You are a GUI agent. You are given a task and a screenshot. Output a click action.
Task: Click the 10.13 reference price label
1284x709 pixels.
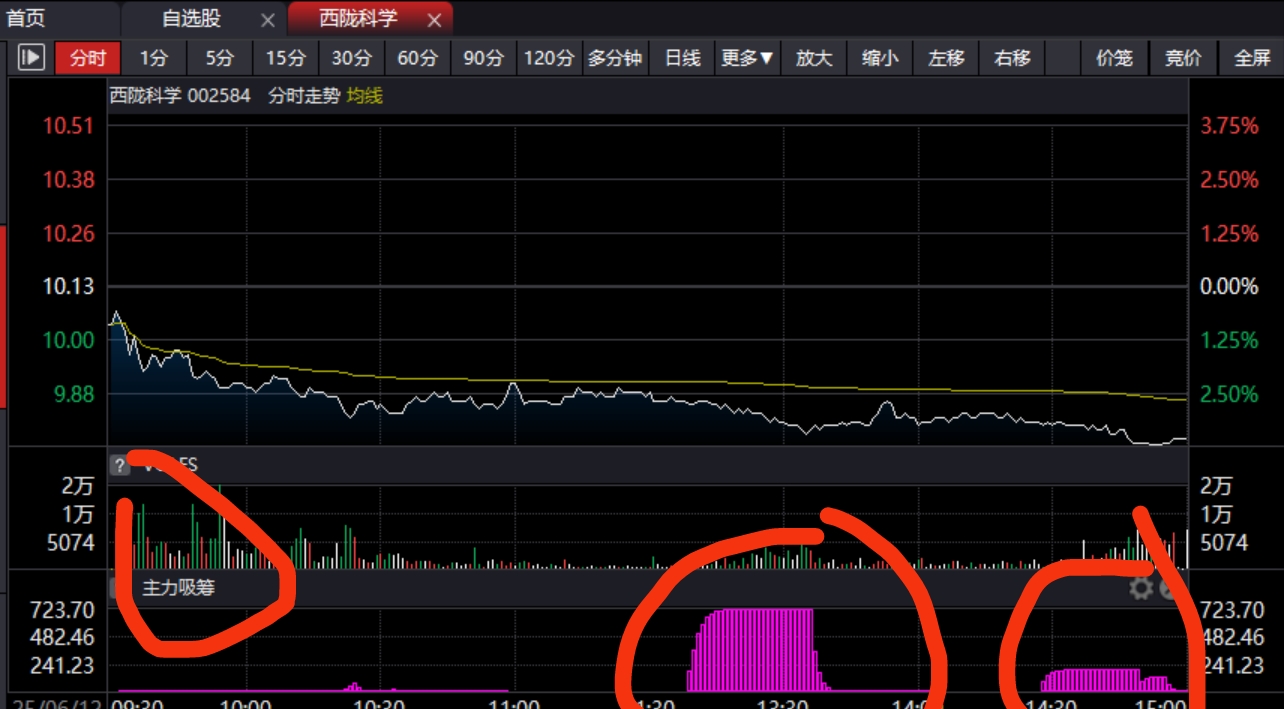point(69,286)
